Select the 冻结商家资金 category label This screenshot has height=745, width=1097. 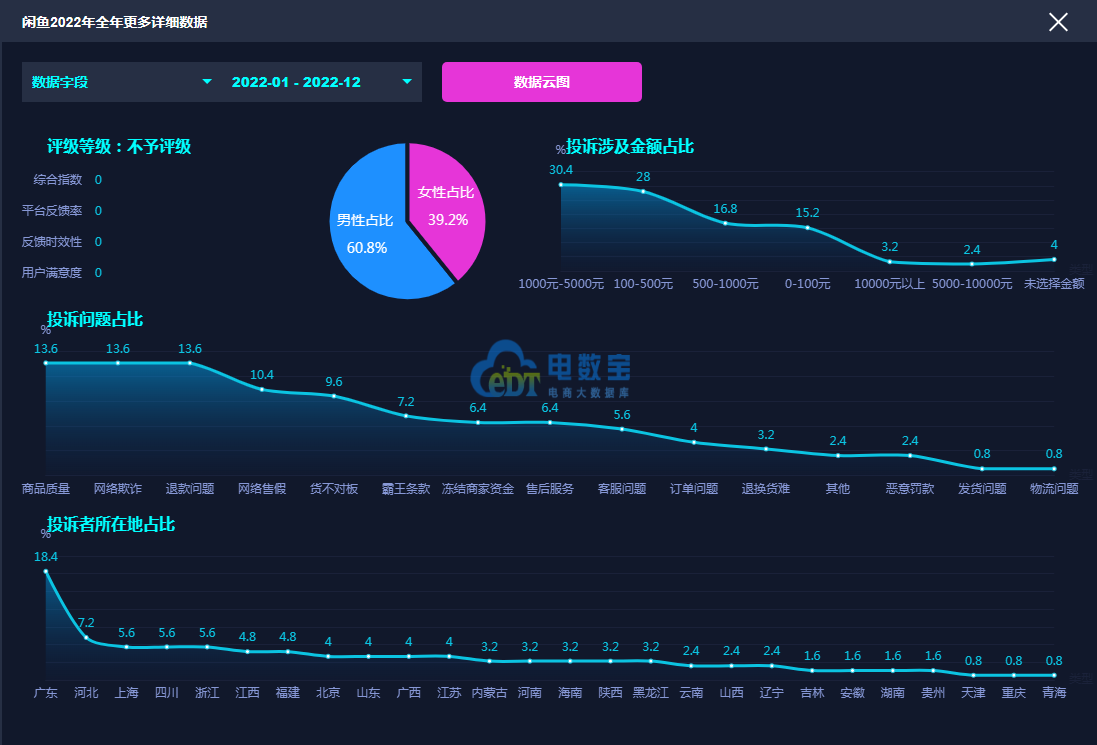(478, 488)
